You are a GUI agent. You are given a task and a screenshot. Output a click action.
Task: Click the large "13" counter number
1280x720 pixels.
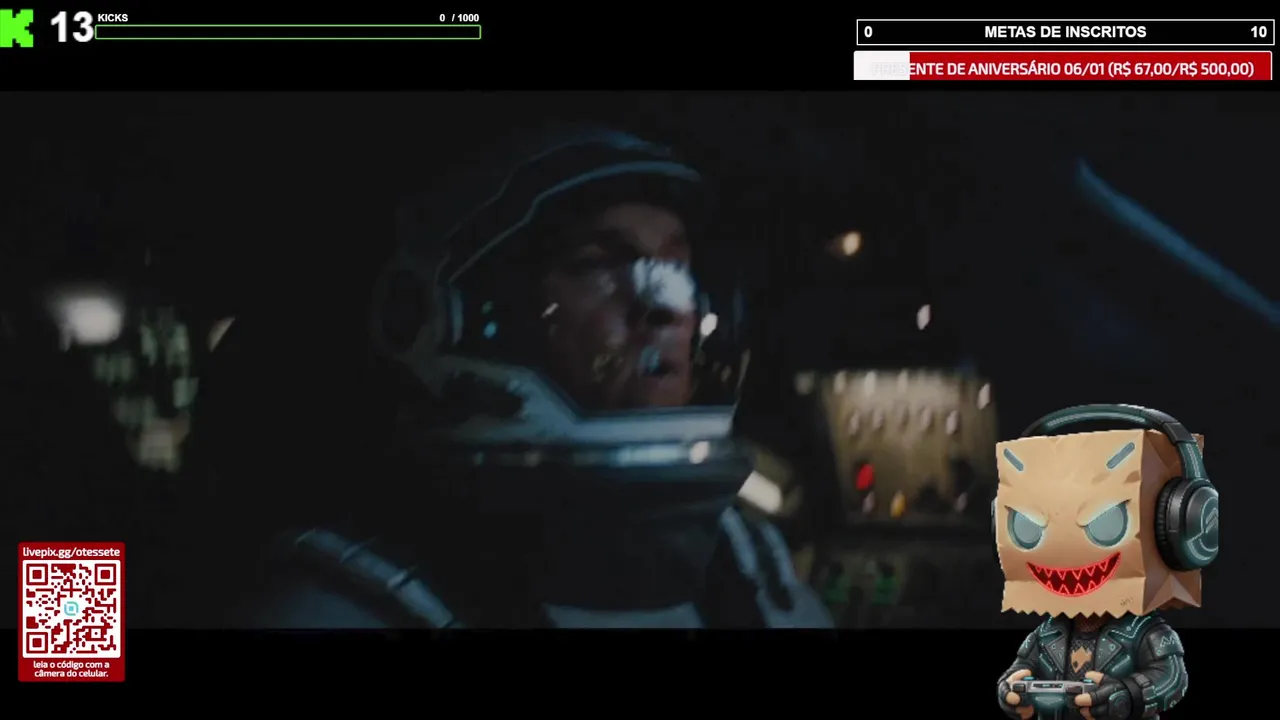tap(71, 28)
